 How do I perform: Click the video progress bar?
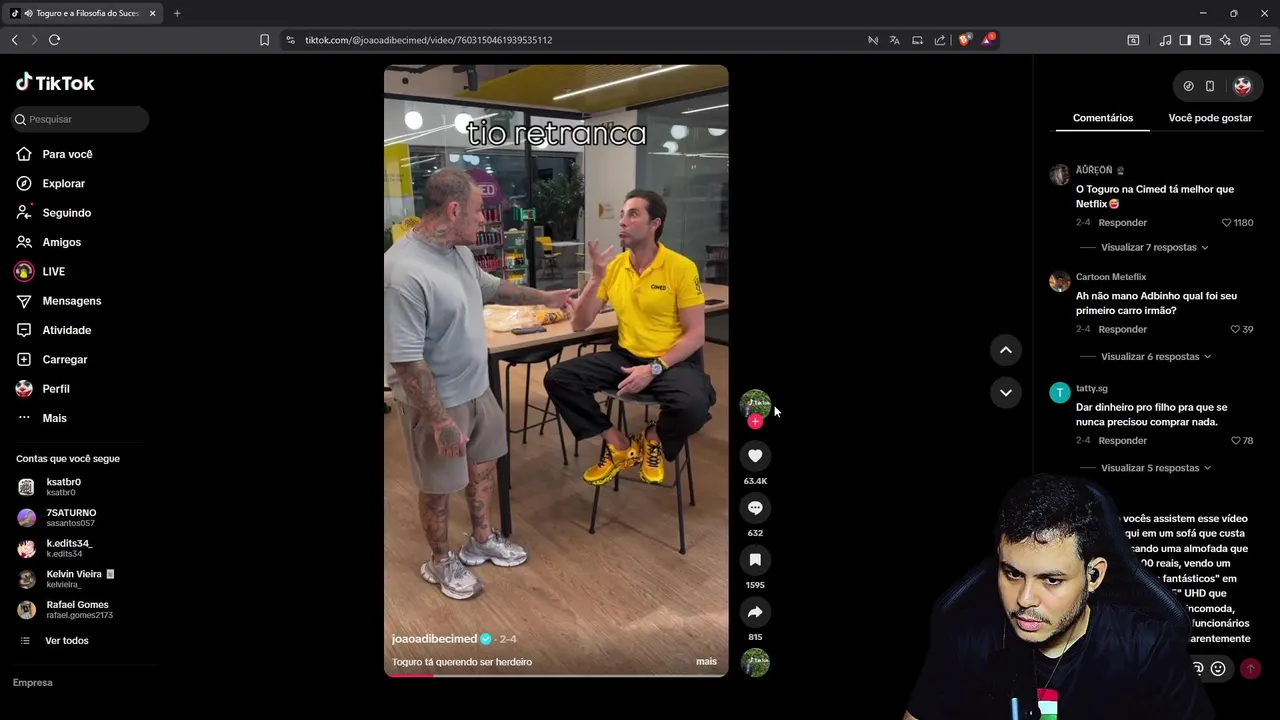(x=556, y=675)
